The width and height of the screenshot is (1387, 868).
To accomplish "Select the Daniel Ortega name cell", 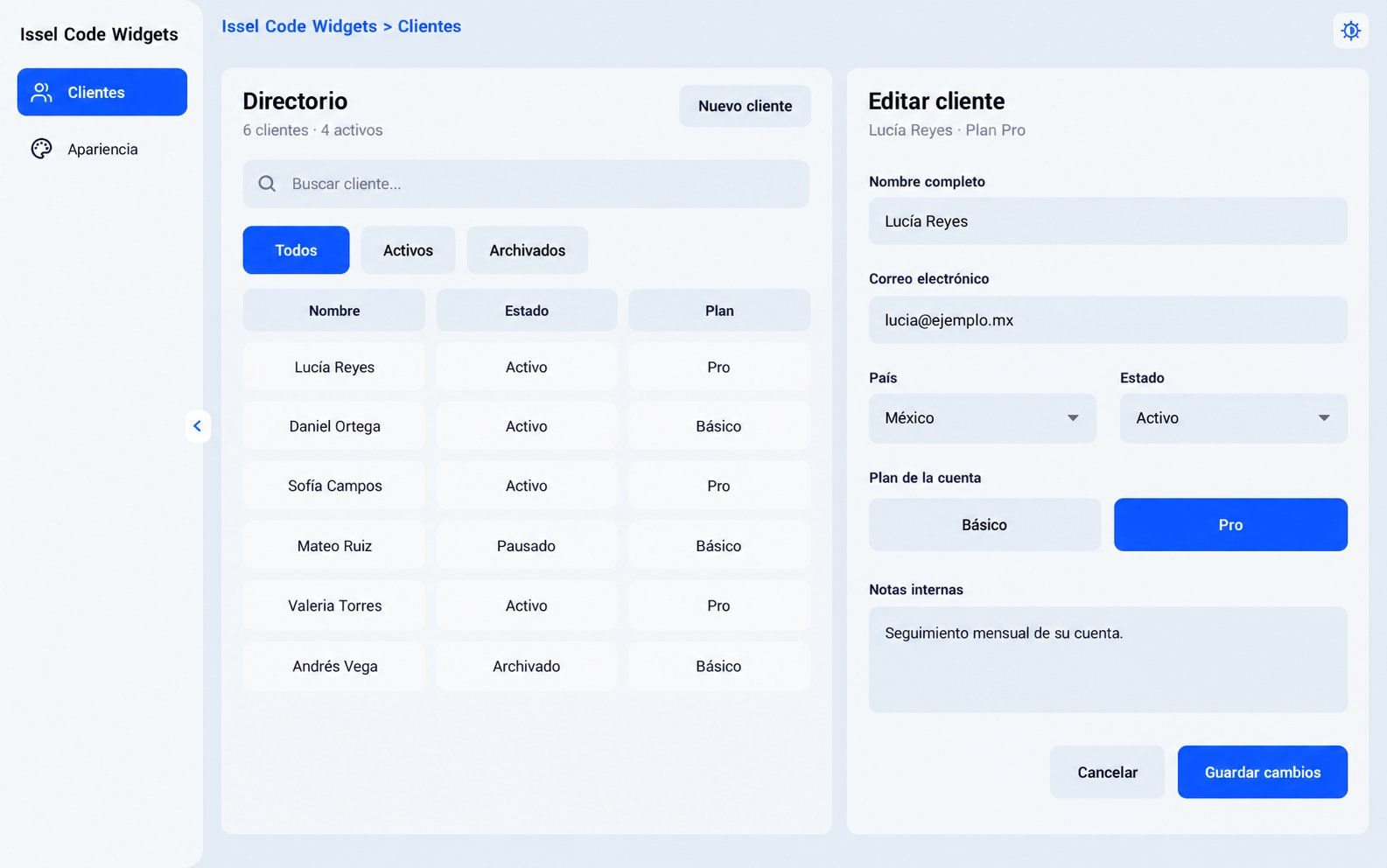I will [334, 426].
